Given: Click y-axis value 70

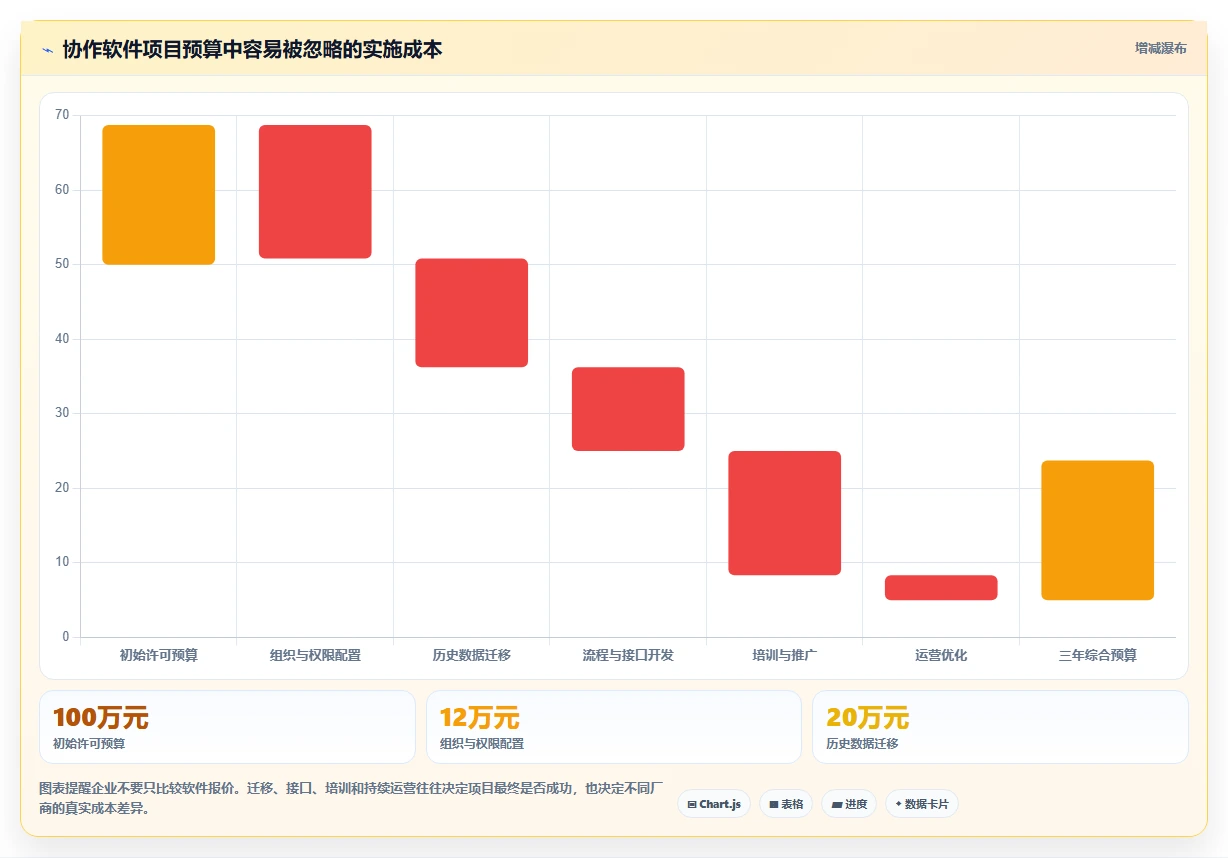Looking at the screenshot, I should pyautogui.click(x=62, y=115).
